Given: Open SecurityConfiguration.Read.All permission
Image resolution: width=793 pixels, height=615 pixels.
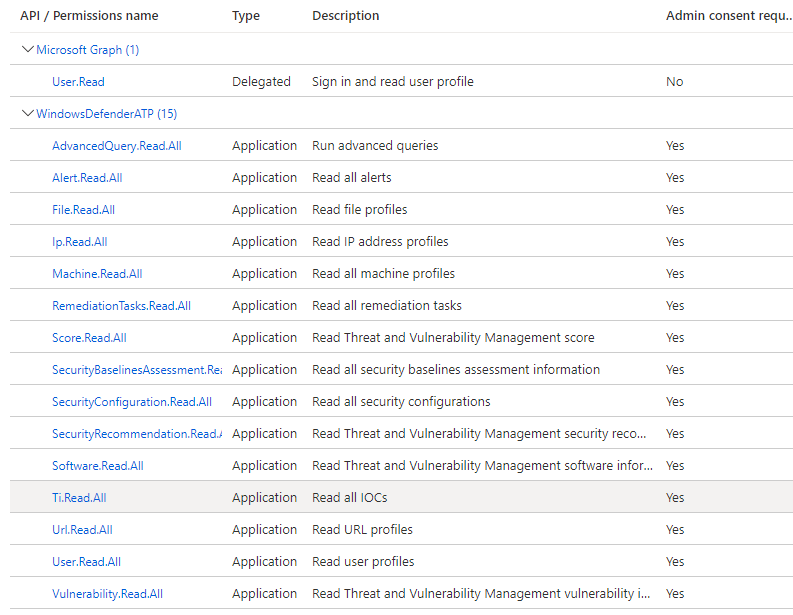Looking at the screenshot, I should pyautogui.click(x=131, y=402).
